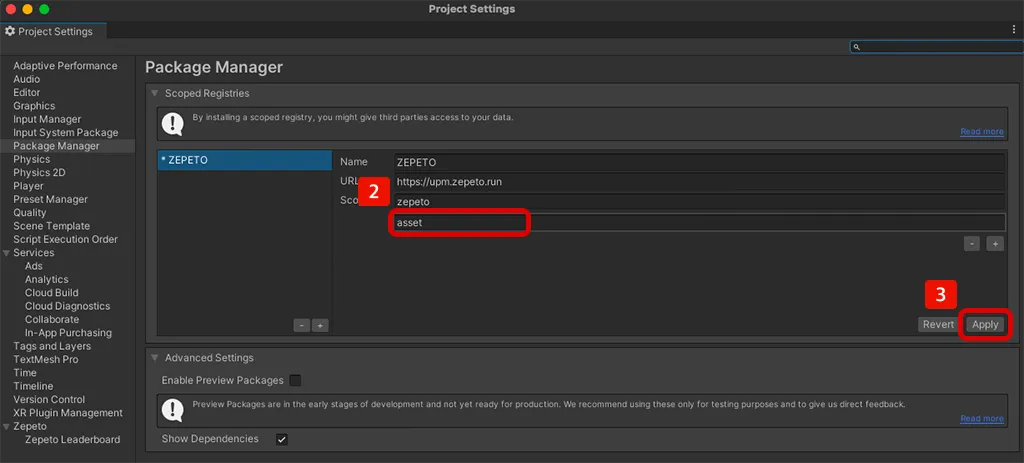1024x463 pixels.
Task: Collapse the Advanced Settings section
Action: (x=155, y=358)
